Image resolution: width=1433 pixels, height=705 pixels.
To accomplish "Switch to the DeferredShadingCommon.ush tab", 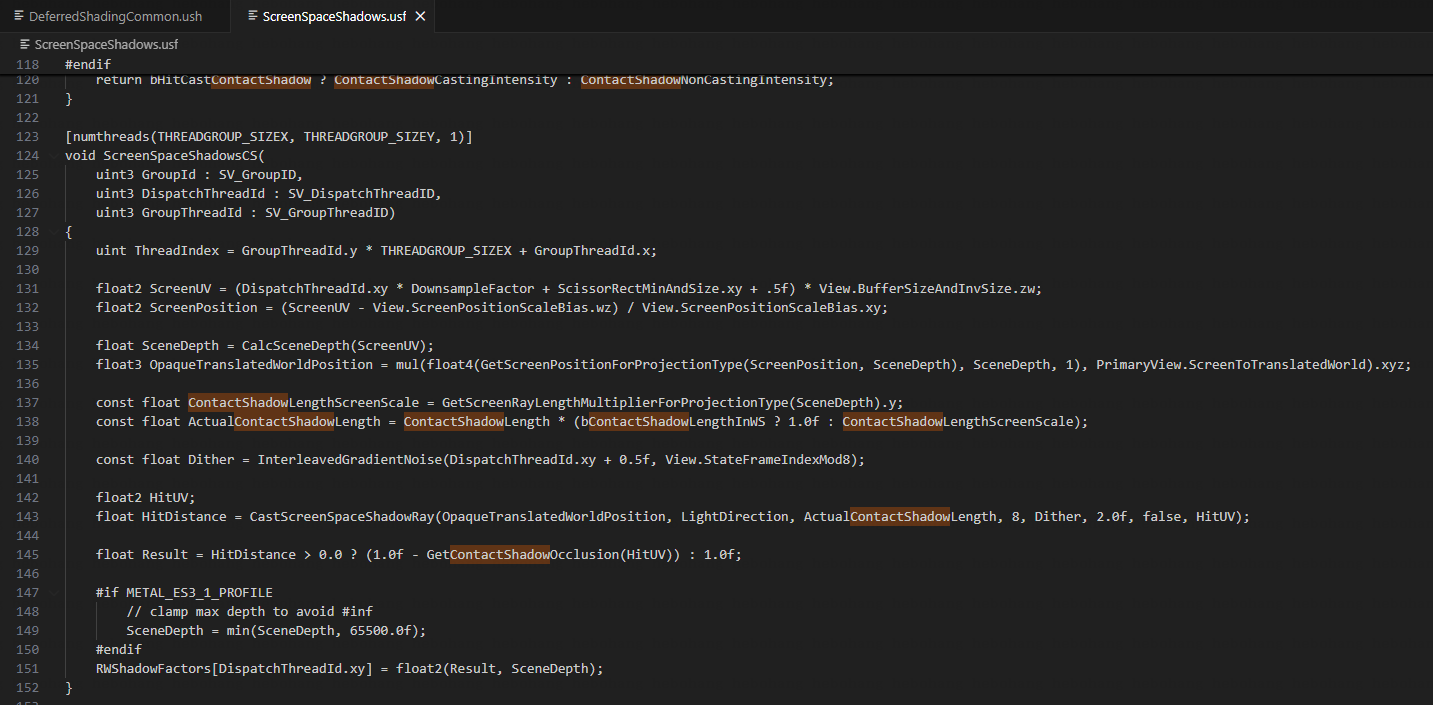I will click(x=115, y=17).
